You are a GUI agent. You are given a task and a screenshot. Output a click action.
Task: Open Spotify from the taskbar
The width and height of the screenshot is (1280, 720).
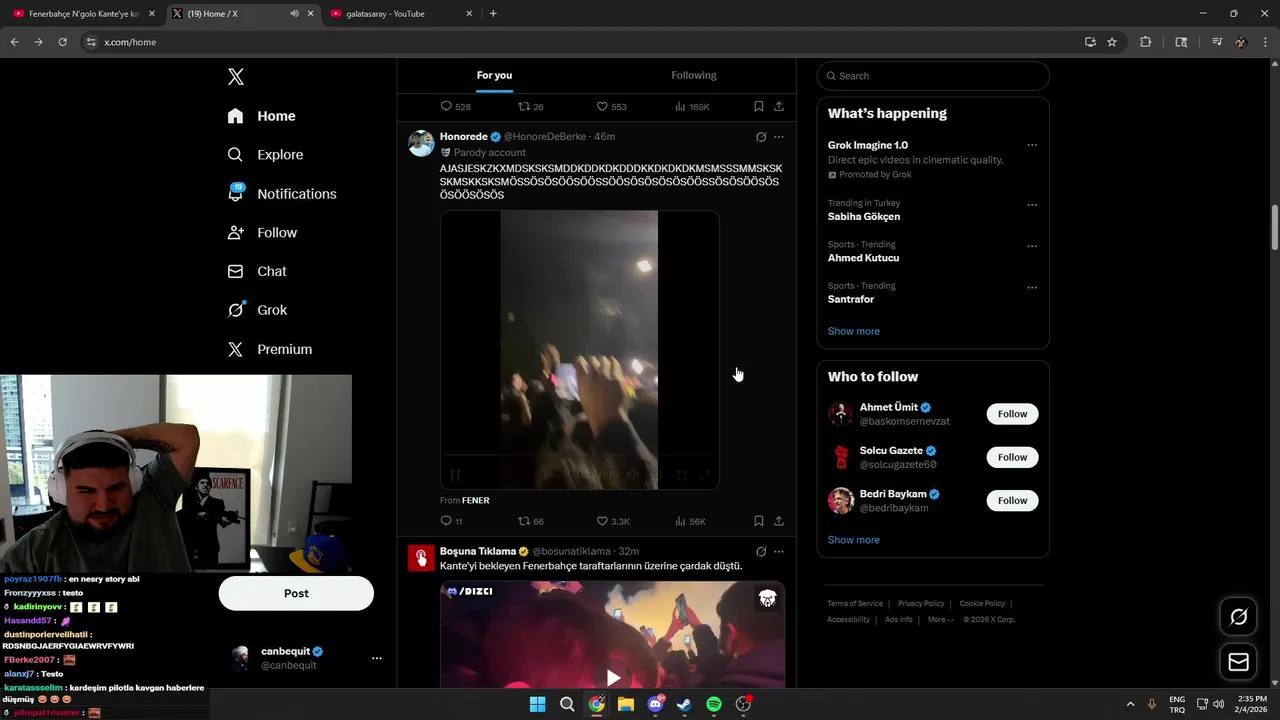pyautogui.click(x=714, y=704)
